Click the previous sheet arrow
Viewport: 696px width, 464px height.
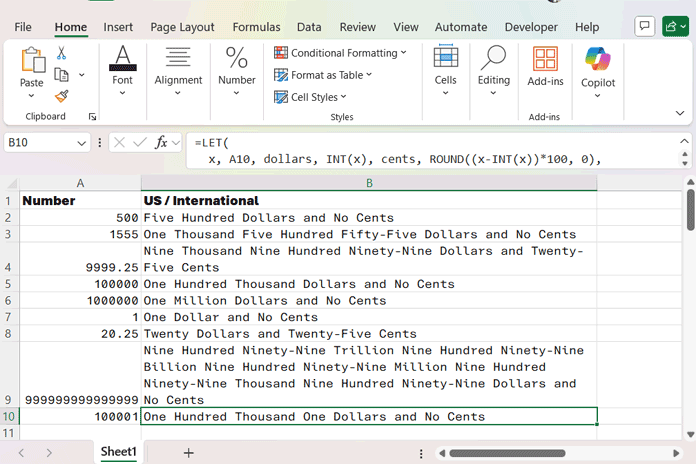pos(21,453)
